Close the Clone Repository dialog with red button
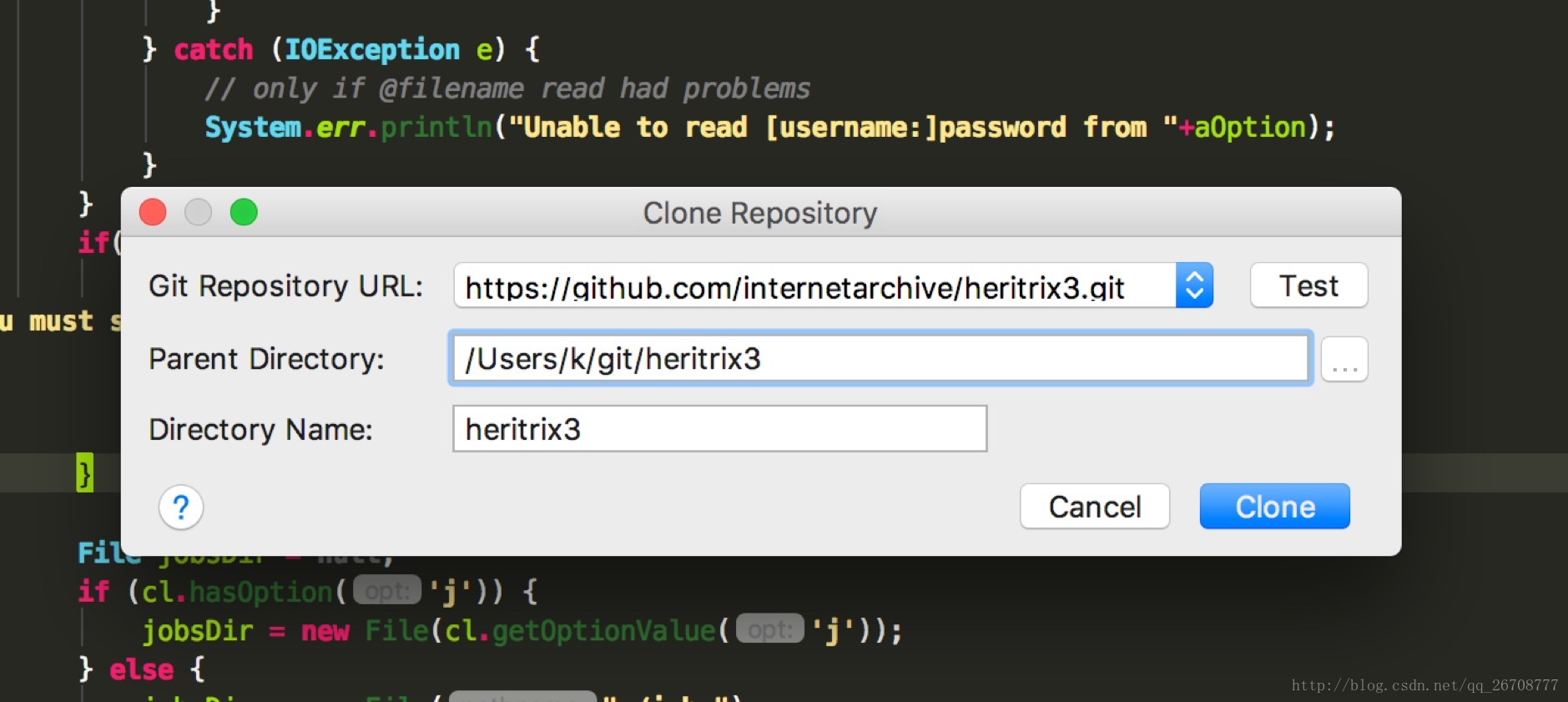Viewport: 1568px width, 702px height. [153, 212]
